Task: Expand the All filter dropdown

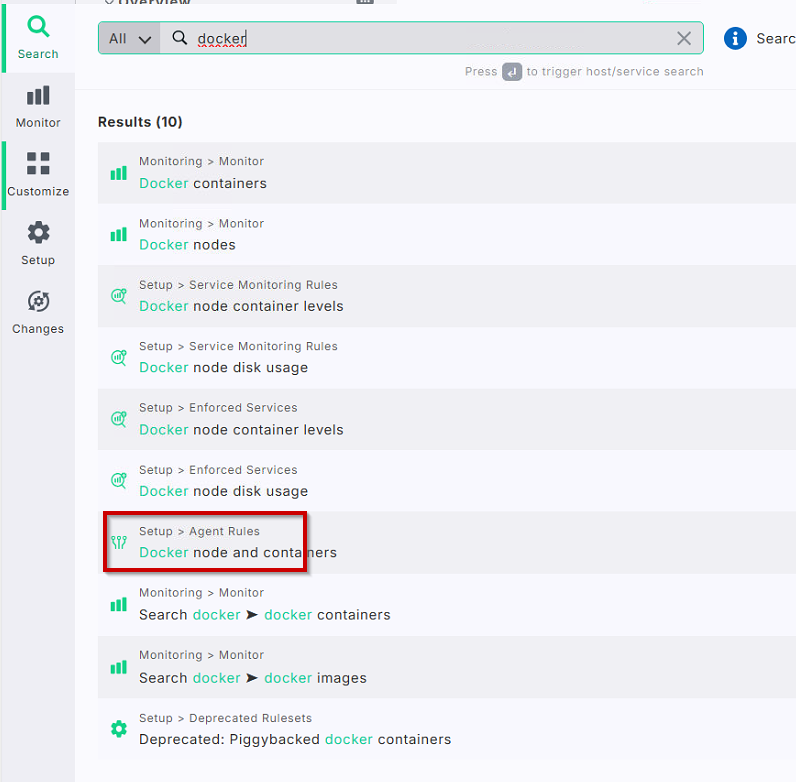Action: [x=129, y=38]
